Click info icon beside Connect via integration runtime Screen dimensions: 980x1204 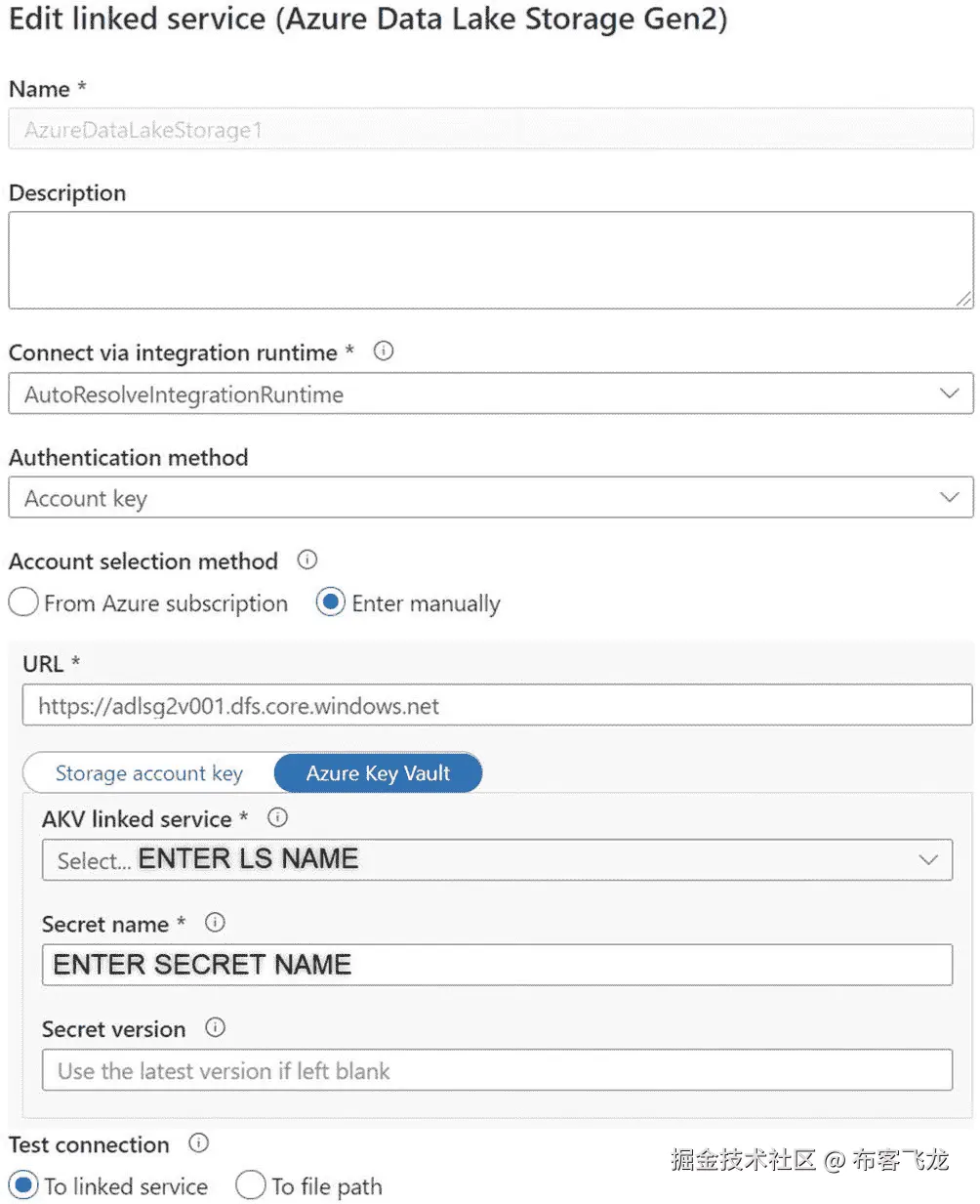click(384, 352)
